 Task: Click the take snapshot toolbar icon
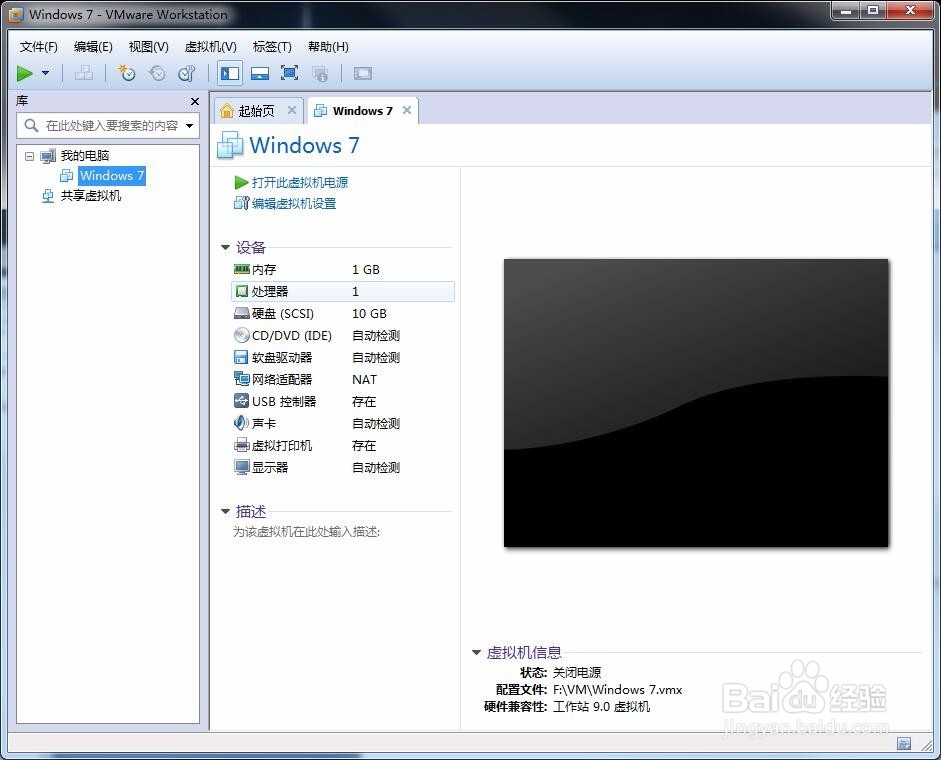coord(127,73)
